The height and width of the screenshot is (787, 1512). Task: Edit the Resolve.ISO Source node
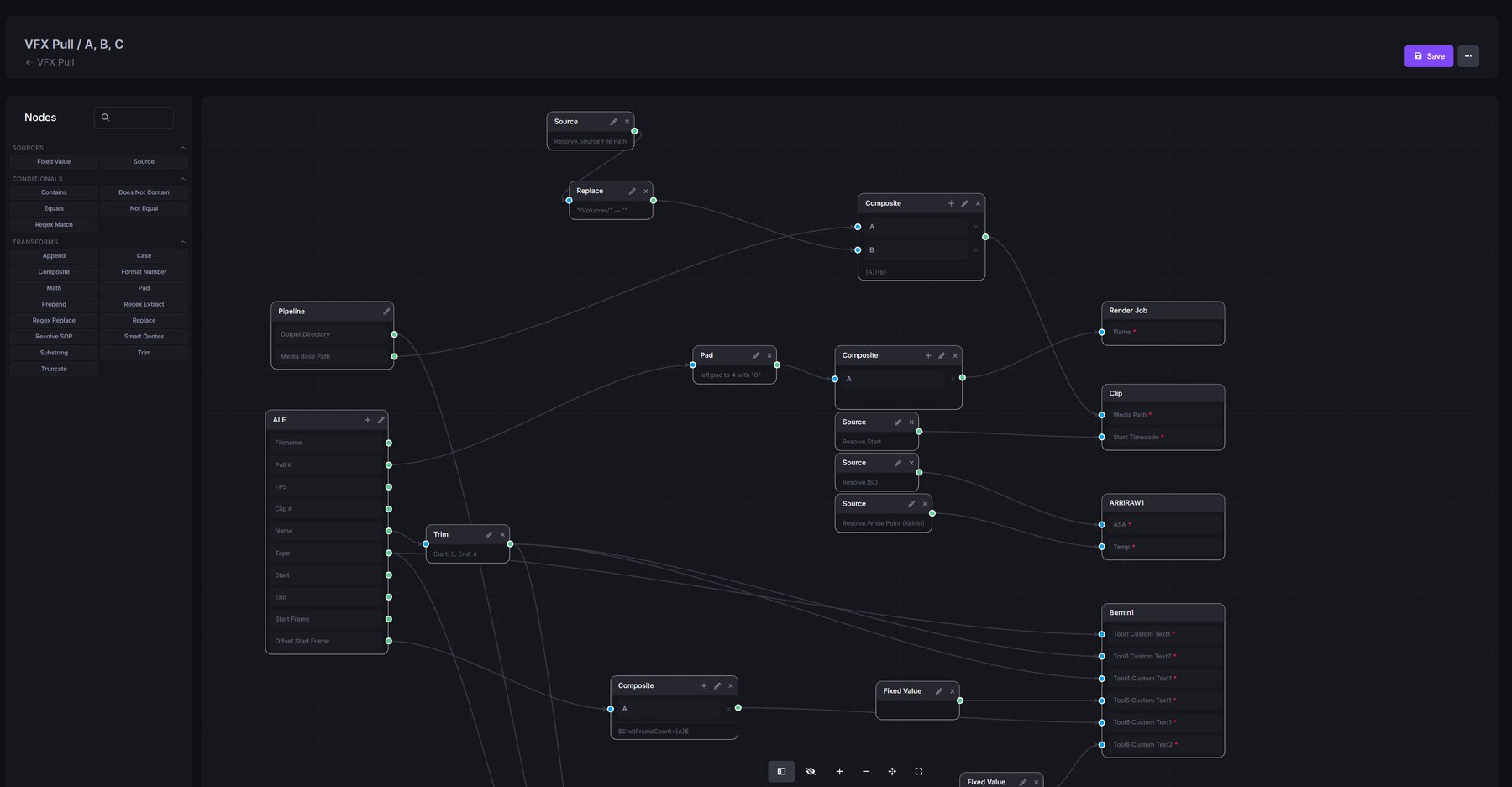(898, 463)
